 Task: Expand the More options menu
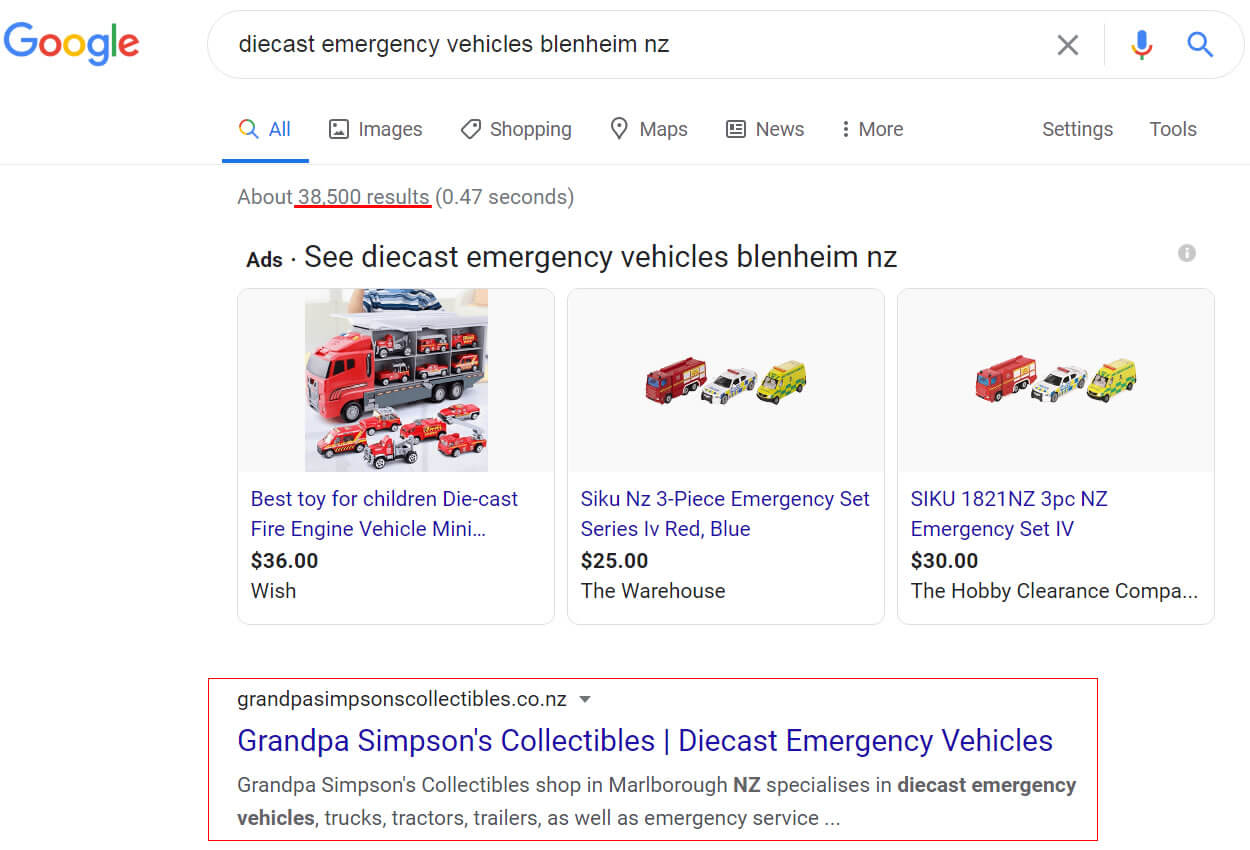872,129
